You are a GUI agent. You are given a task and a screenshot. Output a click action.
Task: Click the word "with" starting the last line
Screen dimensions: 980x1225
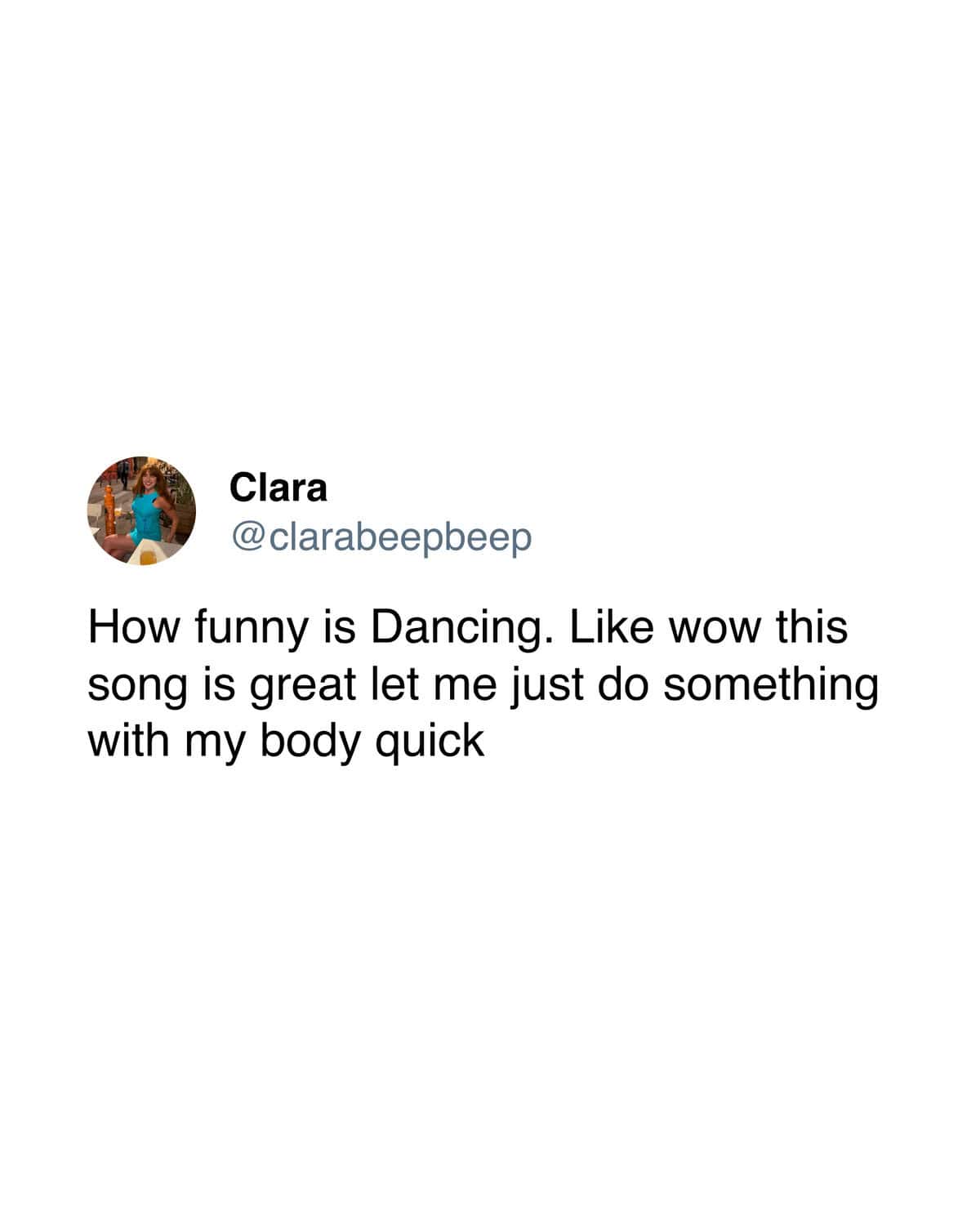[127, 741]
